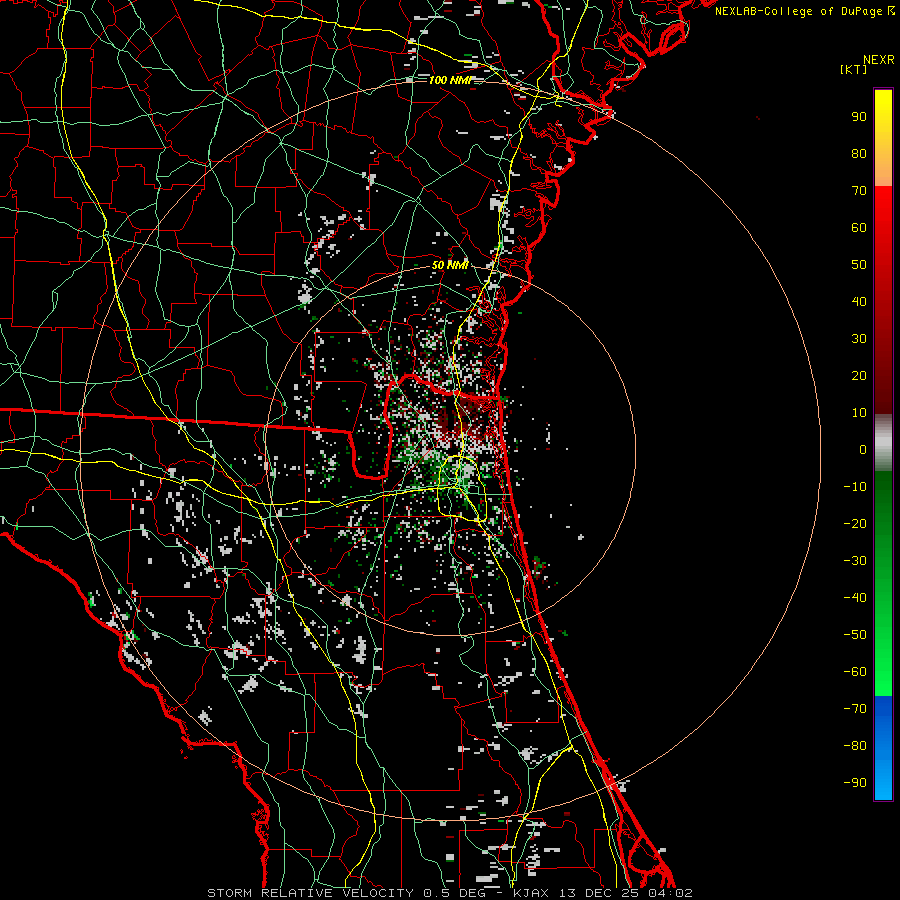The width and height of the screenshot is (900, 900).
Task: Click the 04:02 timestamp in the caption
Action: pos(672,892)
